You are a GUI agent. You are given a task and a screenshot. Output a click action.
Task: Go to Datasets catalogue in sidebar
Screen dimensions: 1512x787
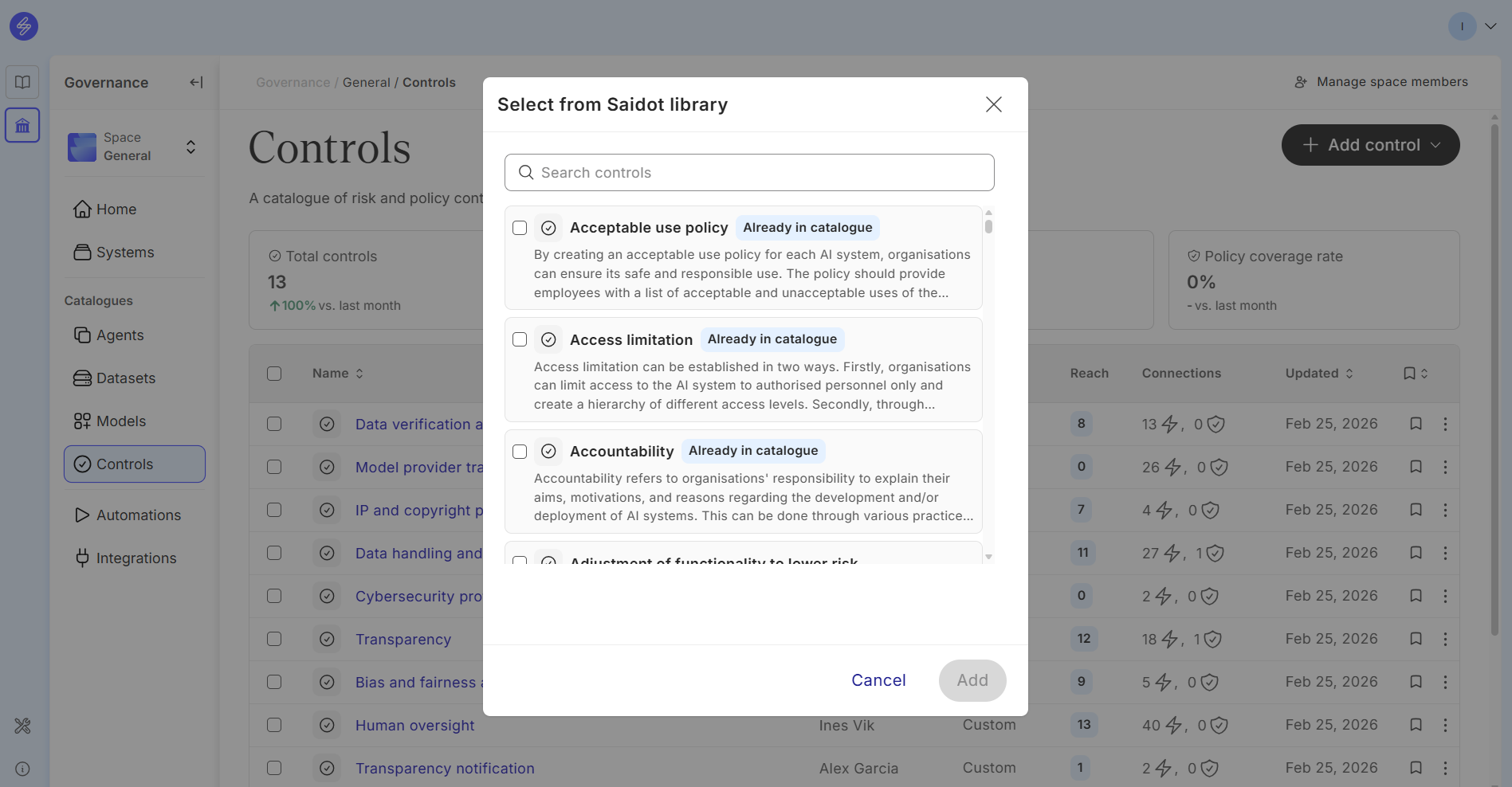tap(125, 378)
